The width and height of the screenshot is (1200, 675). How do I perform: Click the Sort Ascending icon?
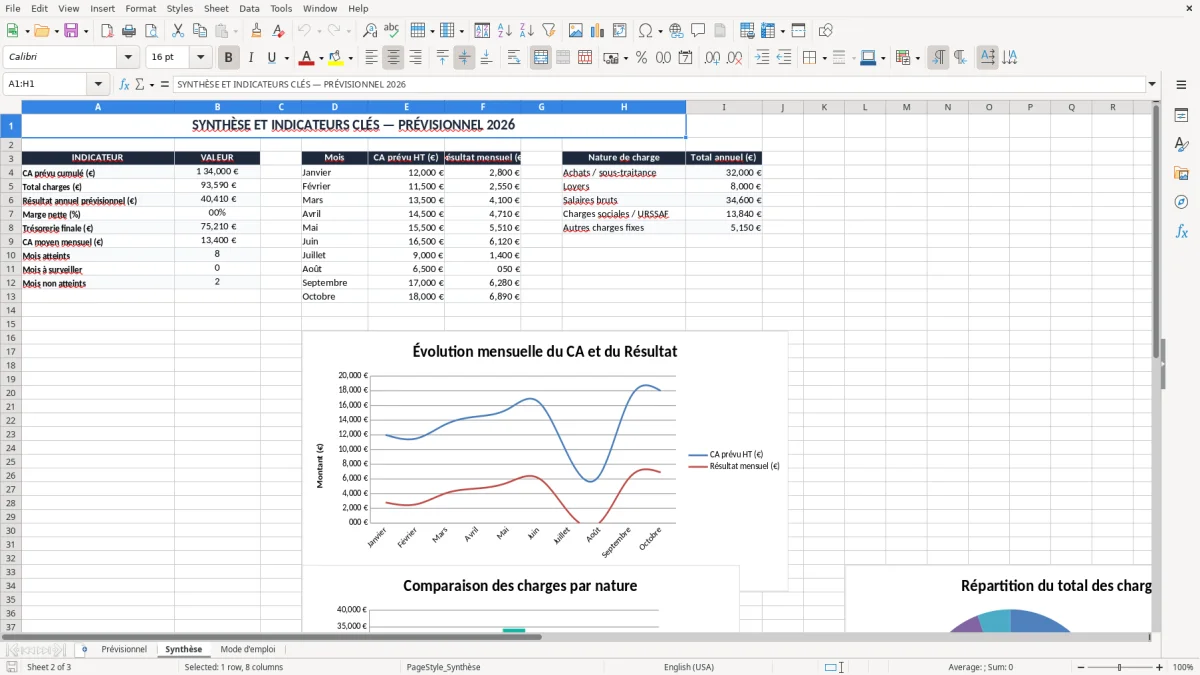(x=505, y=31)
